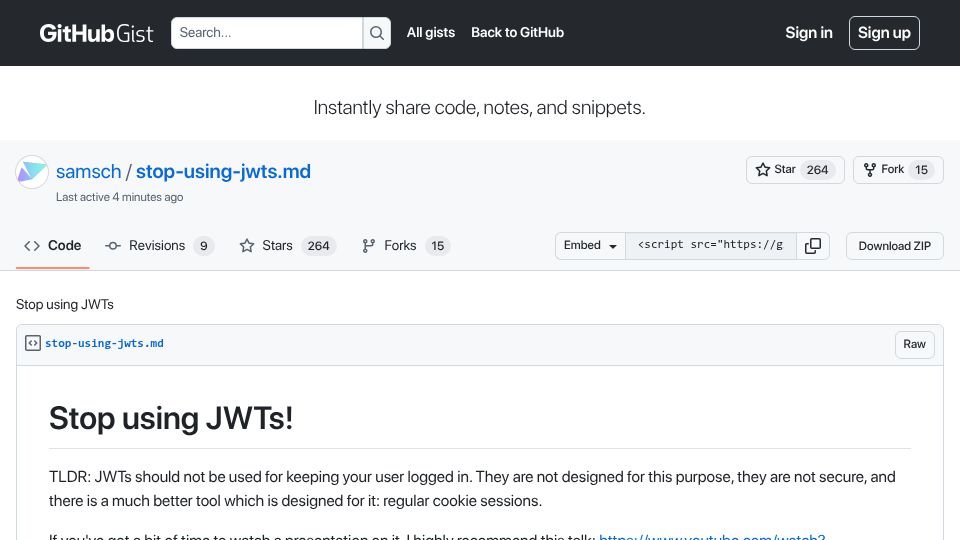Image resolution: width=960 pixels, height=540 pixels.
Task: Click the 'Last active 4 minutes ago' text
Action: [119, 197]
